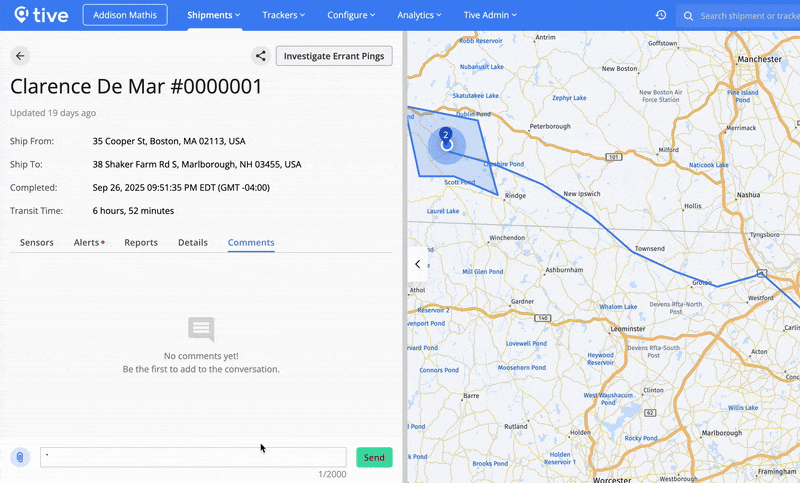Click the Addison Mathis account button
The width and height of the screenshot is (800, 483).
click(x=125, y=15)
